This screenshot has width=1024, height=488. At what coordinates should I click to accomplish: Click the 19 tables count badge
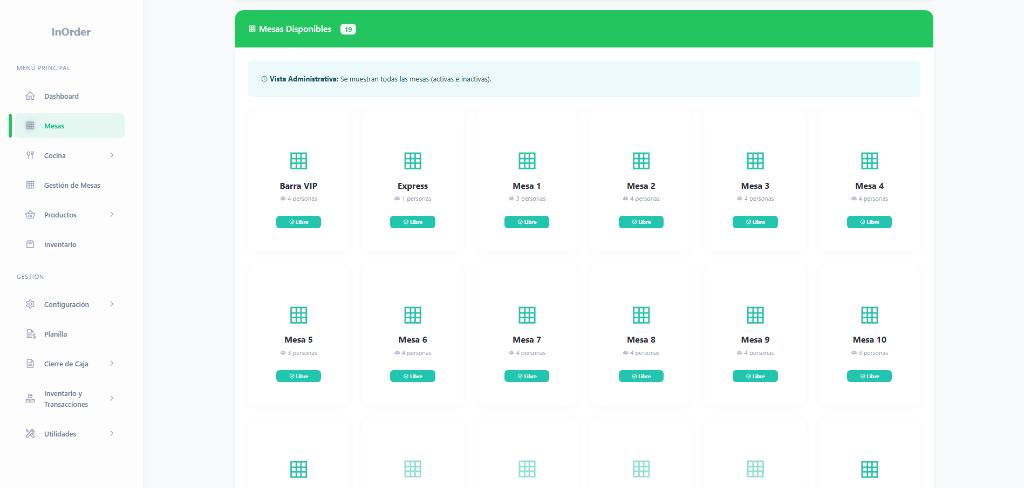[x=348, y=29]
